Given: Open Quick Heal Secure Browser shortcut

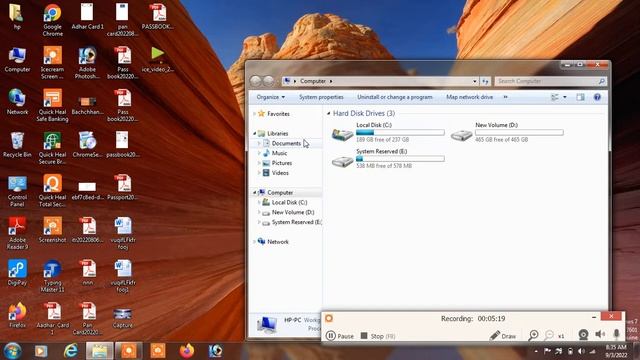Looking at the screenshot, I should (x=52, y=148).
